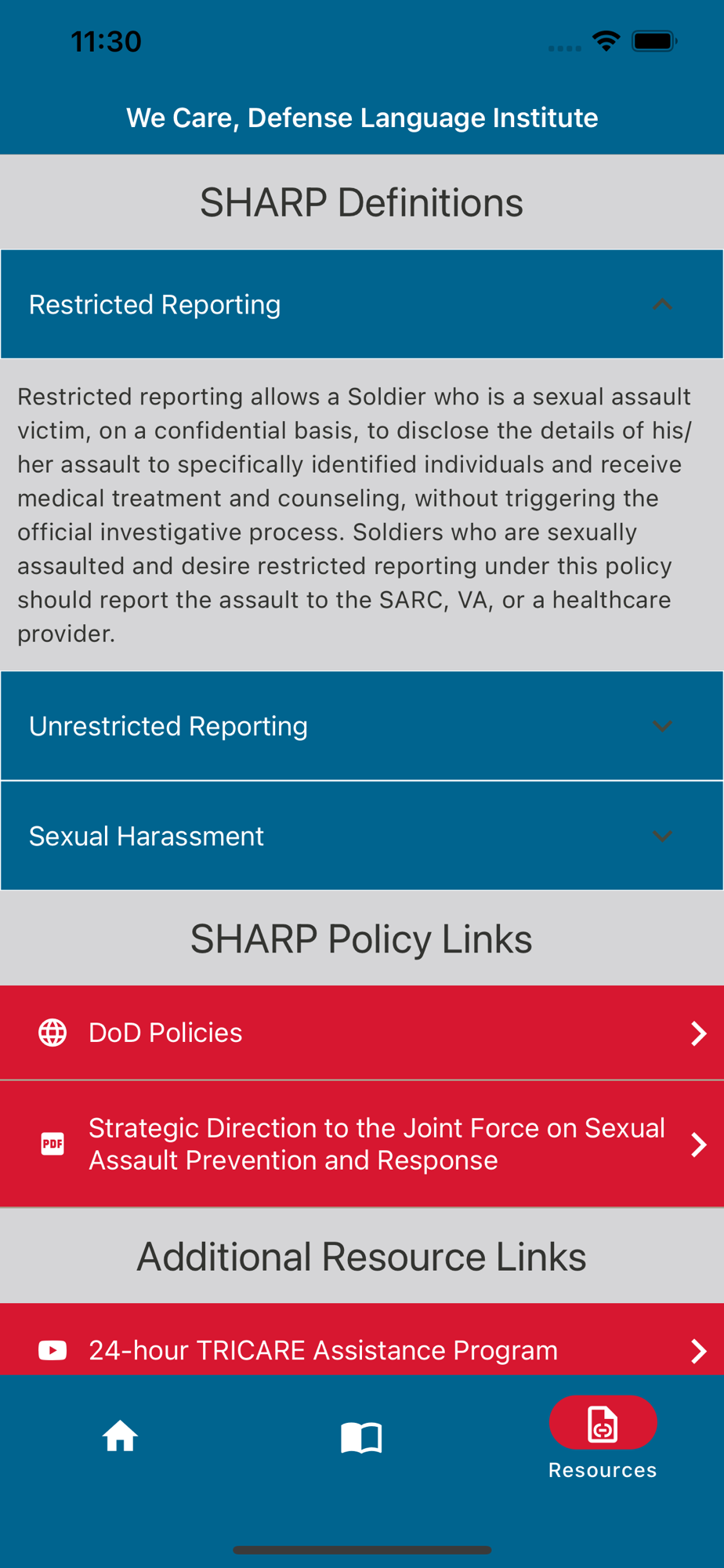Open the DoD Policies link
Image resolution: width=724 pixels, height=1568 pixels.
pyautogui.click(x=362, y=1033)
